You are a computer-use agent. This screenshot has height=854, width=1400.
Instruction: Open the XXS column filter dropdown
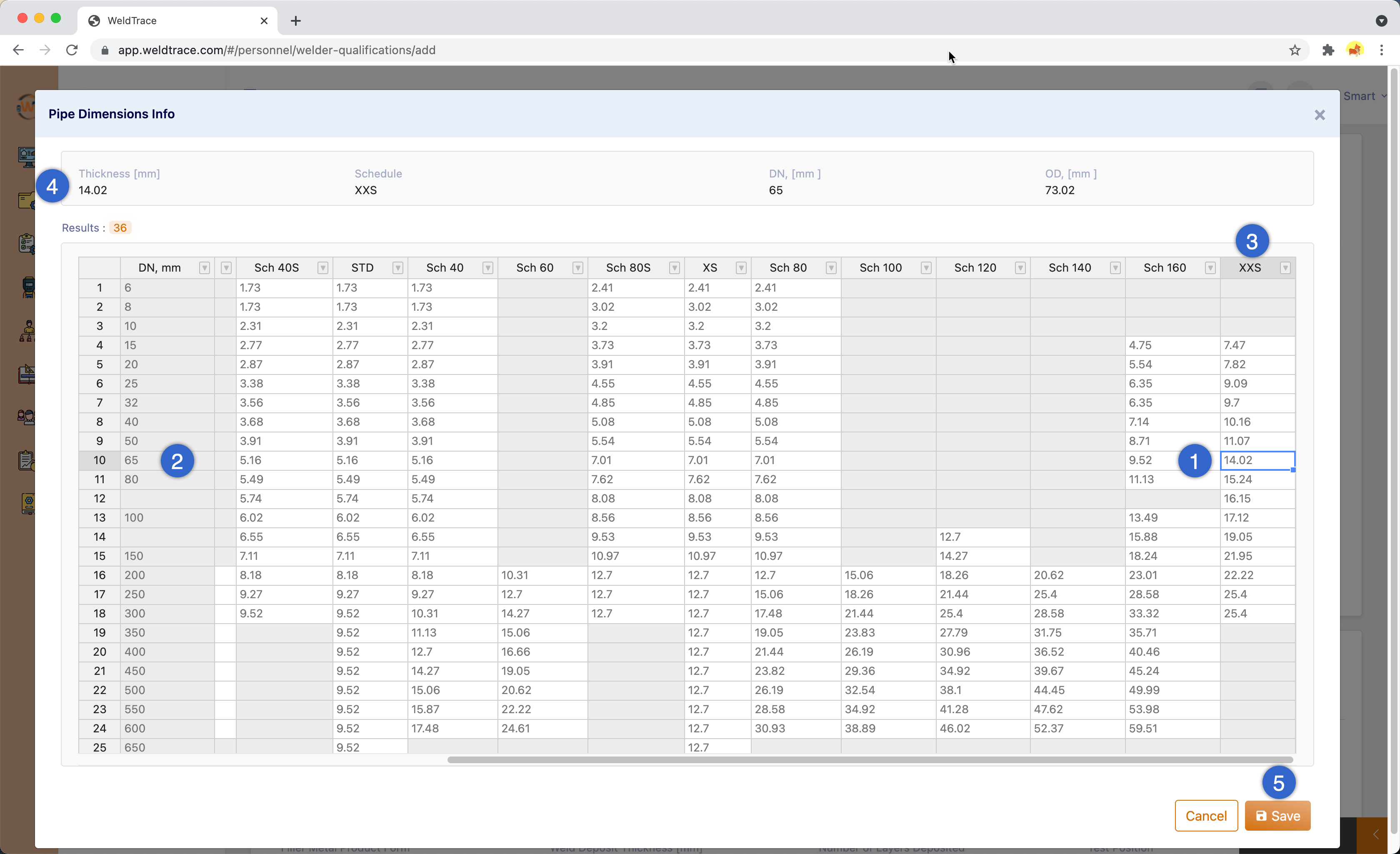click(1285, 268)
